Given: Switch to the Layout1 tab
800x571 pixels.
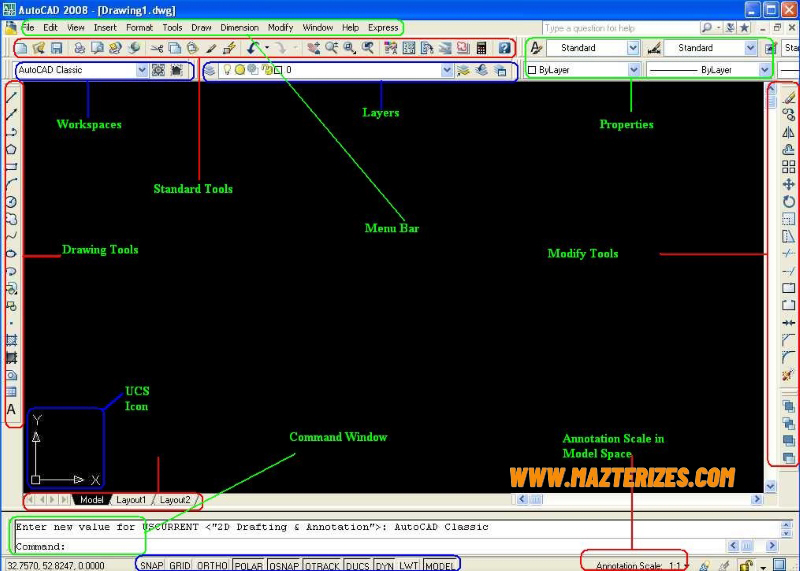Looking at the screenshot, I should tap(131, 500).
